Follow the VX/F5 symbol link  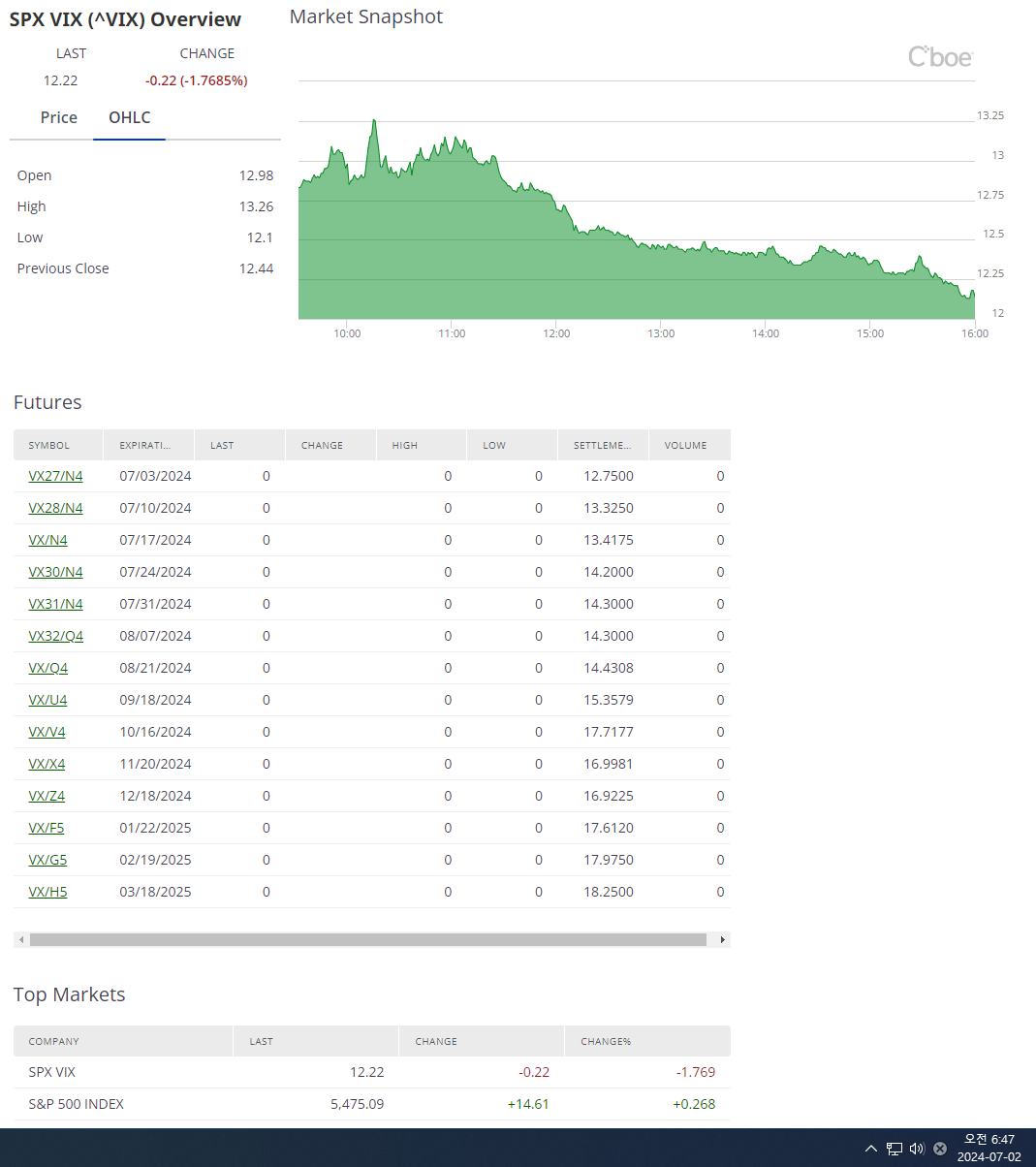pos(47,828)
